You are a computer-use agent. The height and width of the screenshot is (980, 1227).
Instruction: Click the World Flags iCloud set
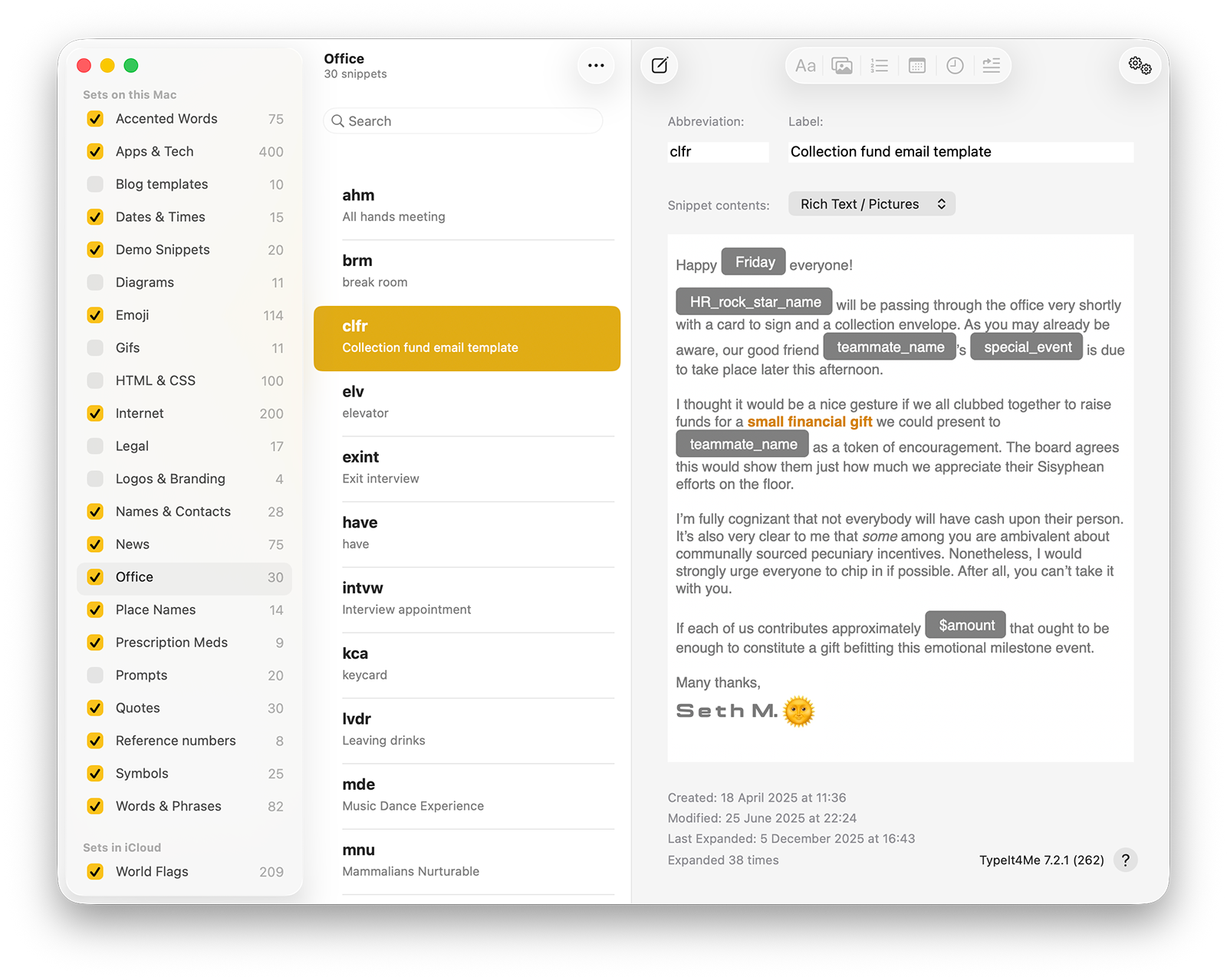click(151, 871)
